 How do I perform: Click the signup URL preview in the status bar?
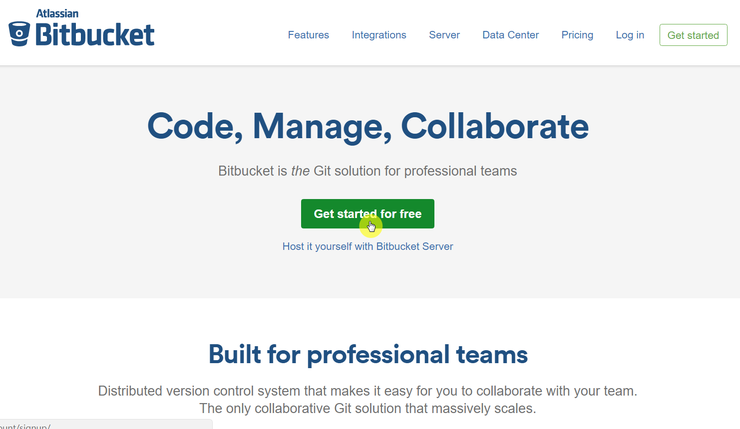pos(106,425)
